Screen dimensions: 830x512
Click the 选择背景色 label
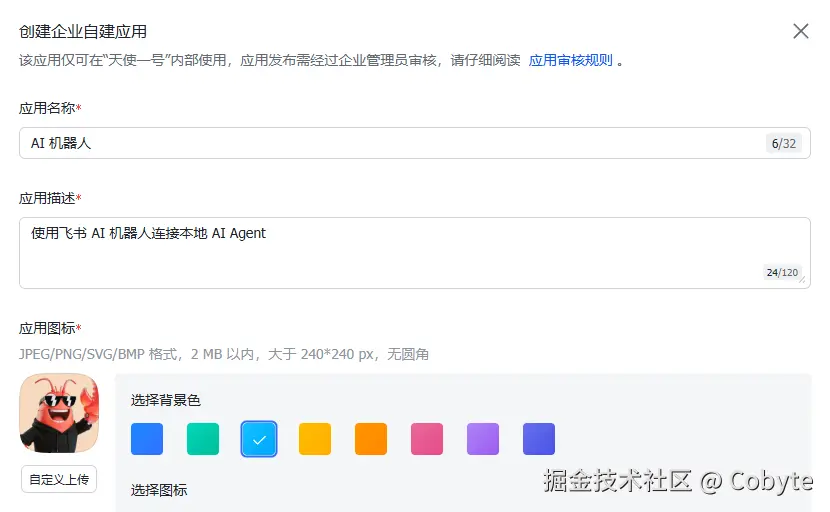point(166,400)
